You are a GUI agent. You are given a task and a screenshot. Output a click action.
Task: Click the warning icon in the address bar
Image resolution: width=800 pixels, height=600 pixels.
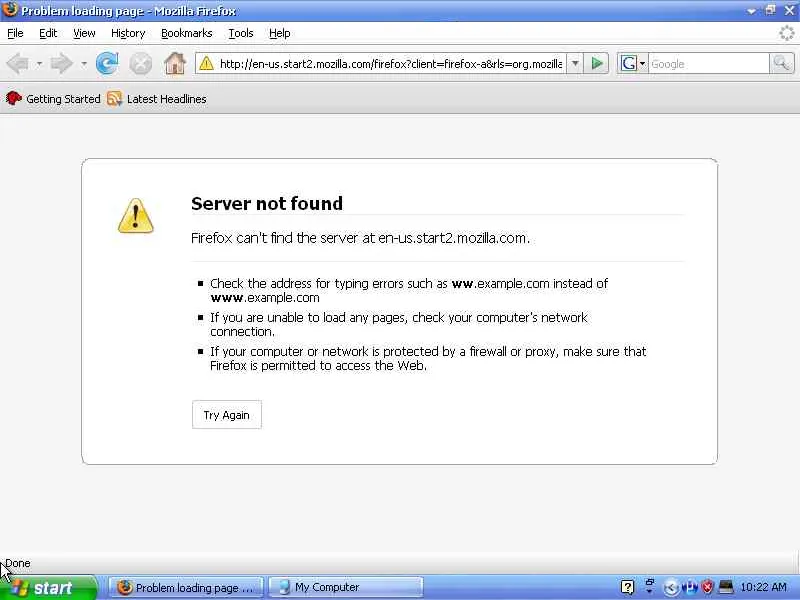click(206, 64)
